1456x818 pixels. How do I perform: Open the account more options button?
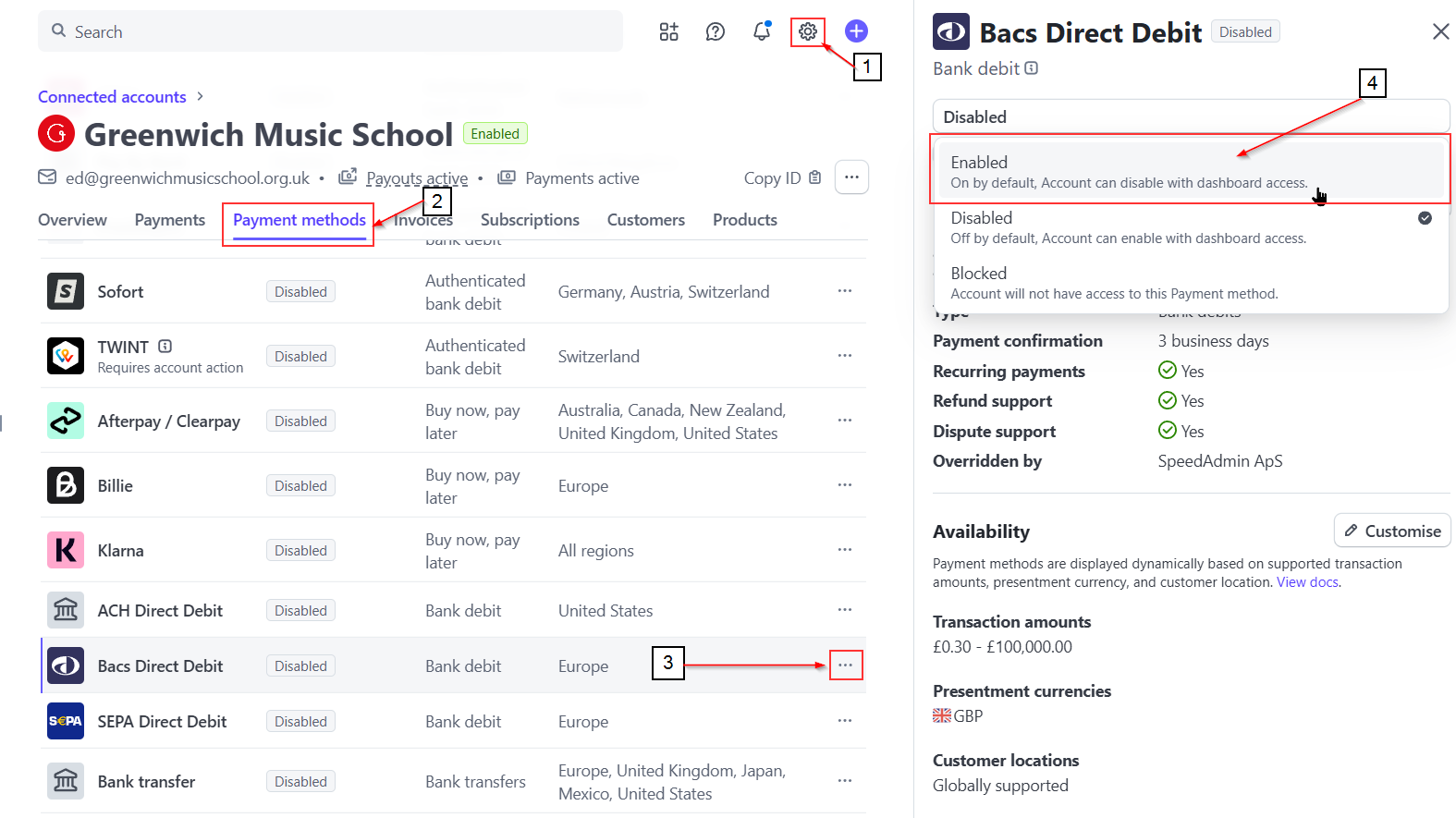coord(851,177)
